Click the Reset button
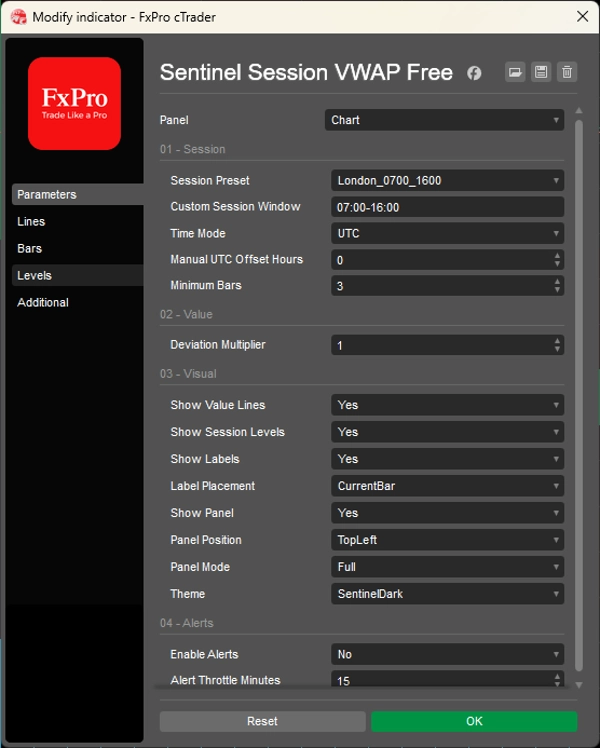 pos(263,721)
